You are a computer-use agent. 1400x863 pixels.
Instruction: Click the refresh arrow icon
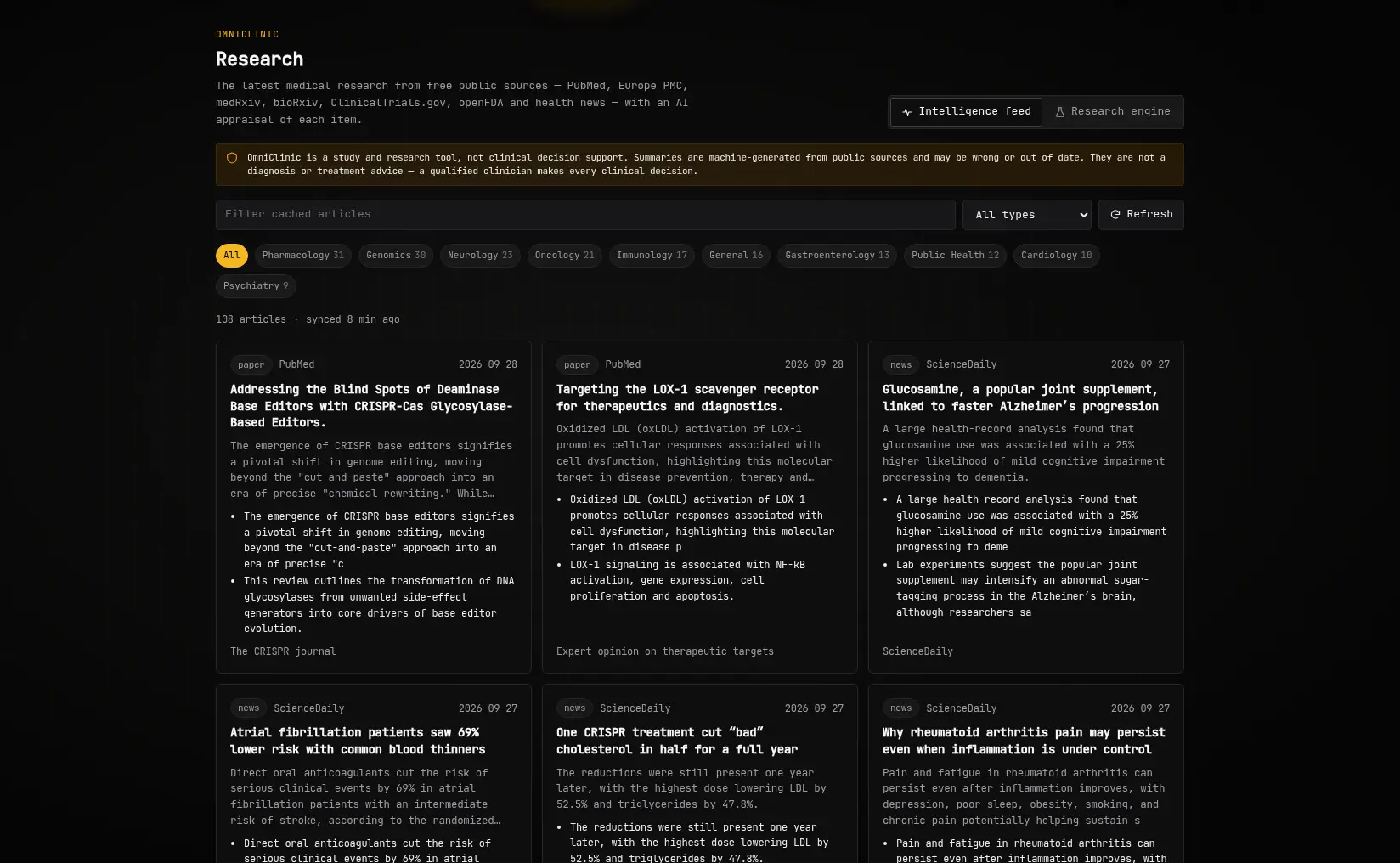pos(1115,215)
